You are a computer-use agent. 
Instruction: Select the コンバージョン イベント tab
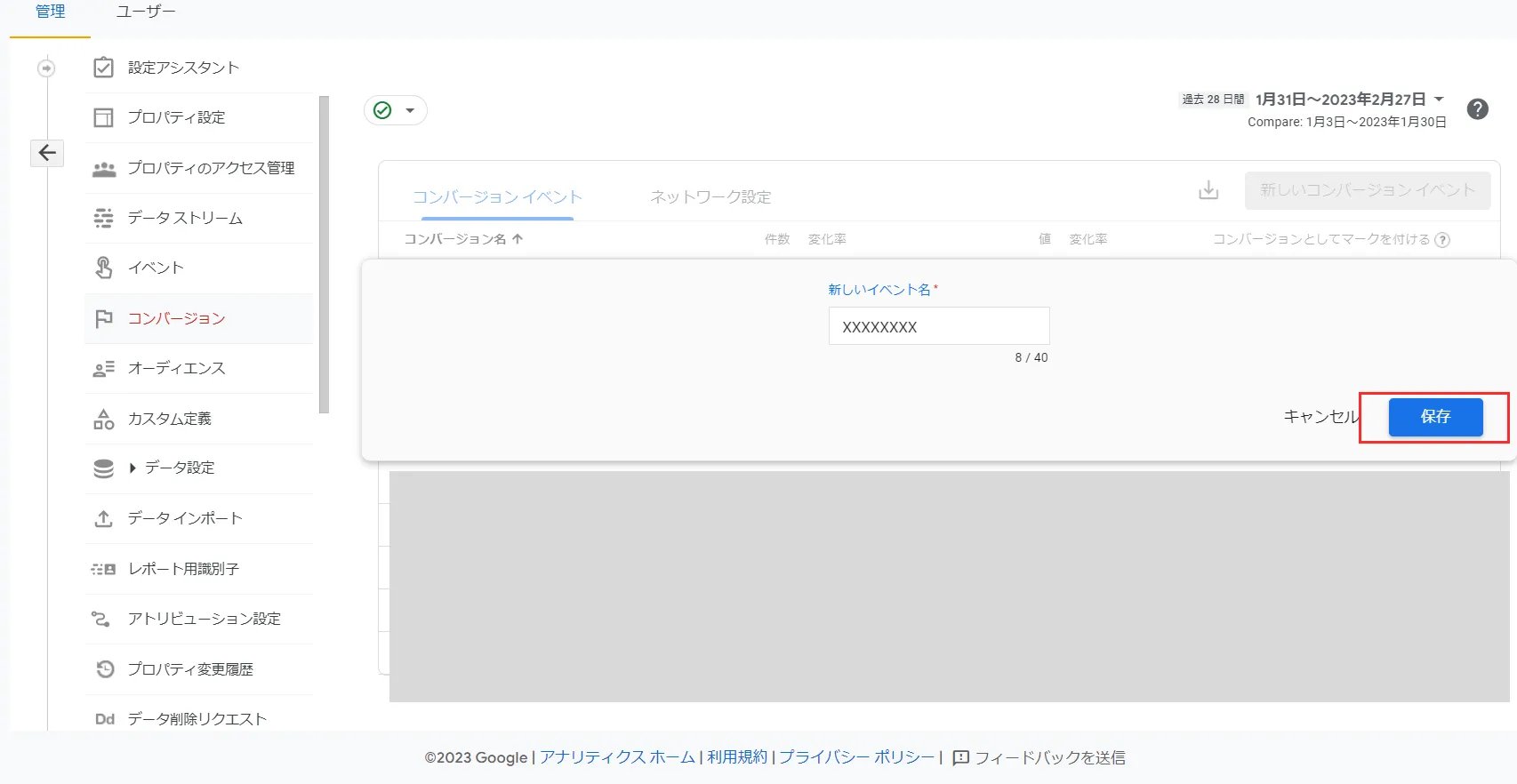[x=497, y=197]
